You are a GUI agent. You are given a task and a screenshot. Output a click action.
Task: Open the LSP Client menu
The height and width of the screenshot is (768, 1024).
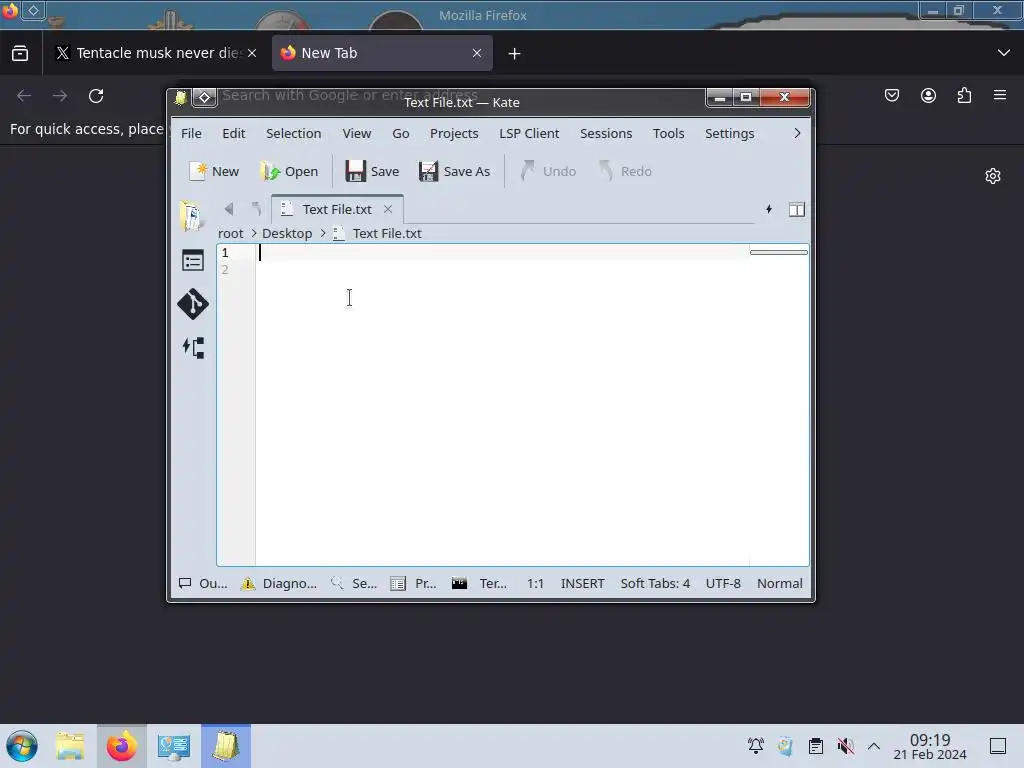coord(529,133)
